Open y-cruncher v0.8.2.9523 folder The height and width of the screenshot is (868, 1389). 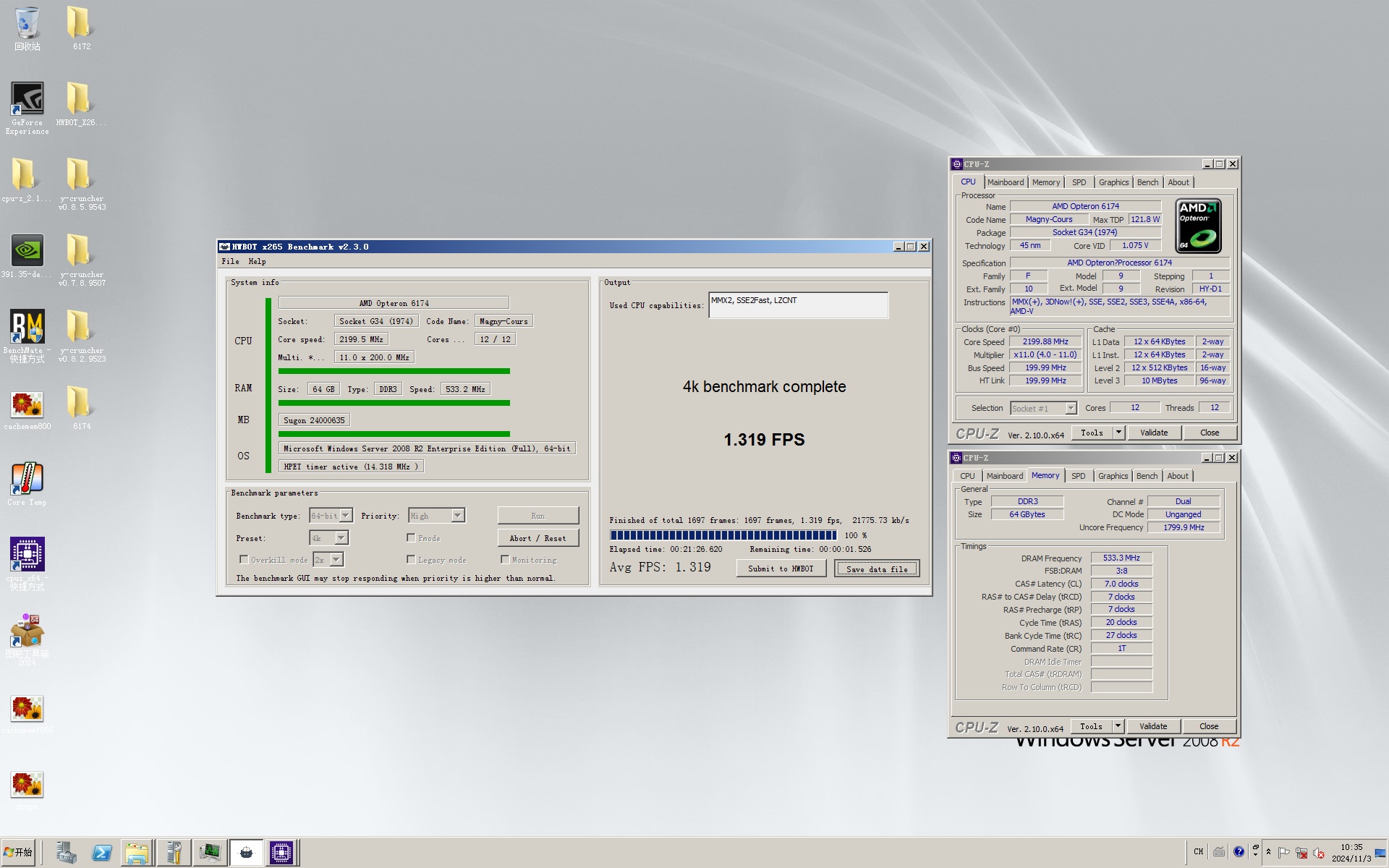[x=81, y=337]
